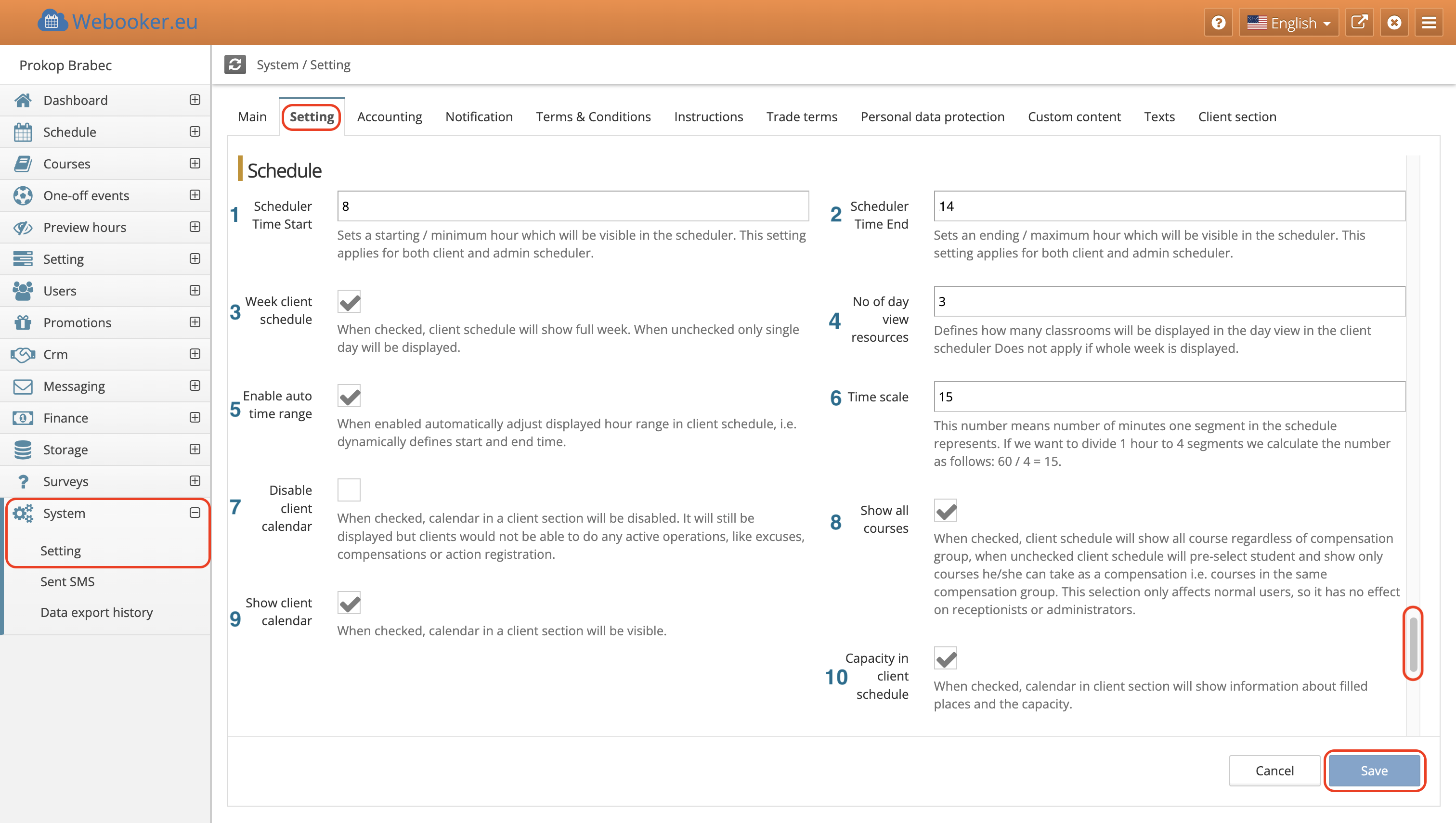Switch to the Accounting tab
The width and height of the screenshot is (1456, 823).
click(x=389, y=116)
